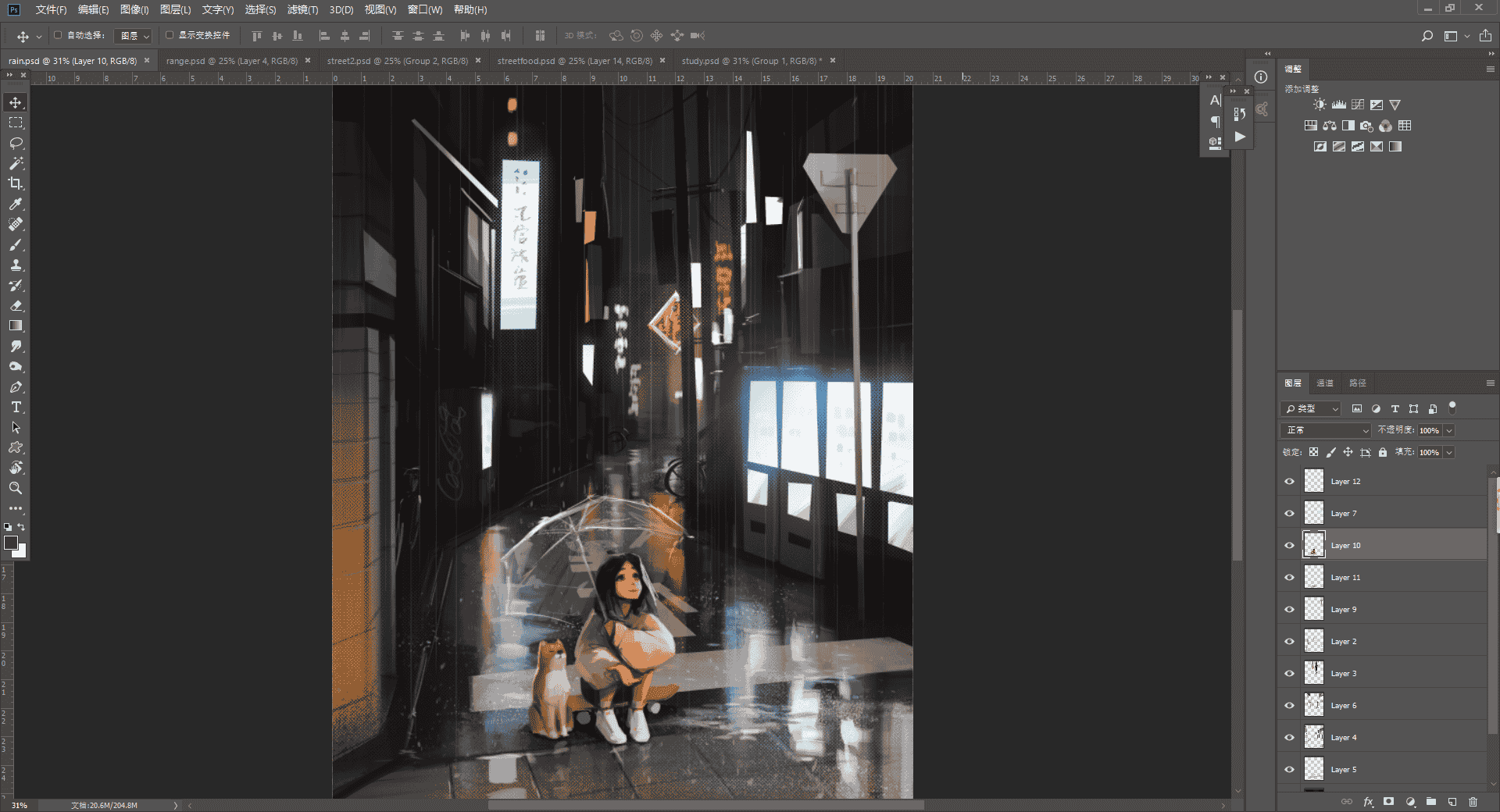Viewport: 1500px width, 812px height.
Task: Click the Layer 6 thumbnail
Action: (x=1314, y=705)
